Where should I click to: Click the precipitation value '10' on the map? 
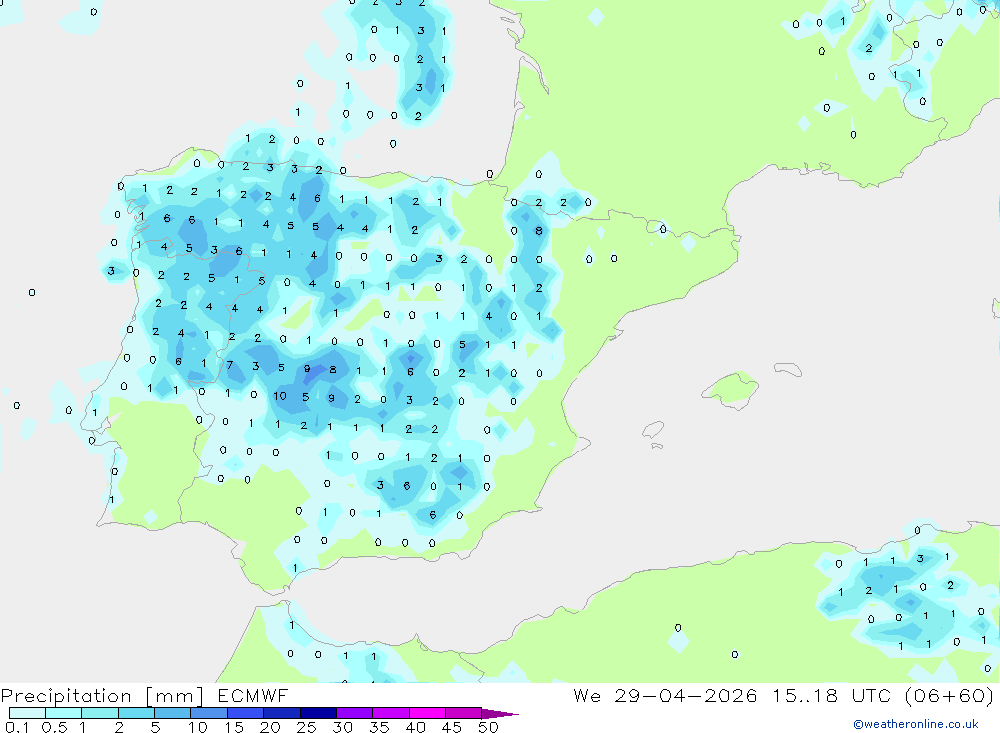point(280,396)
